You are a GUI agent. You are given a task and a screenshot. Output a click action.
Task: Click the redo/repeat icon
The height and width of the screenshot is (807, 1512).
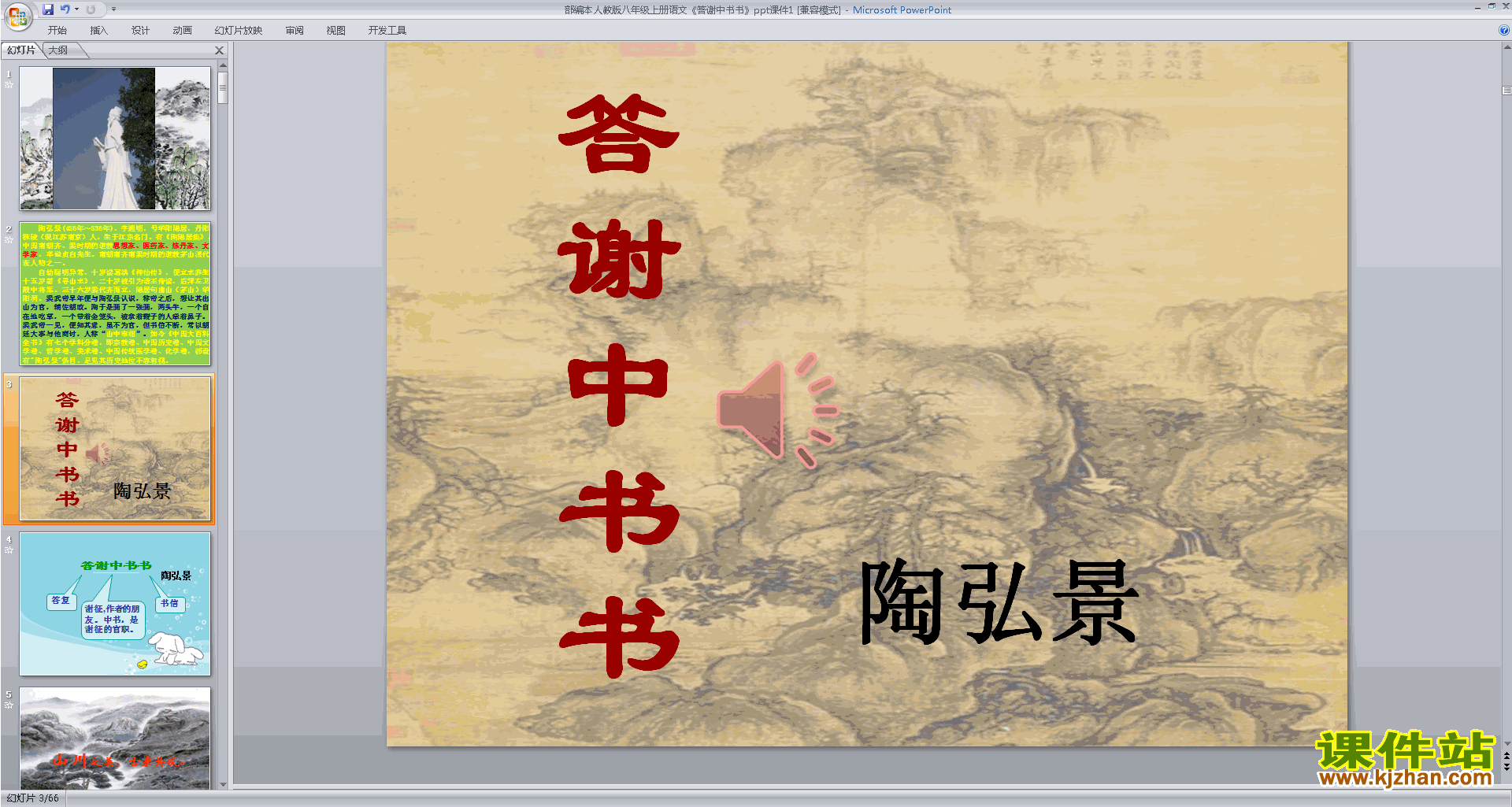(x=91, y=9)
